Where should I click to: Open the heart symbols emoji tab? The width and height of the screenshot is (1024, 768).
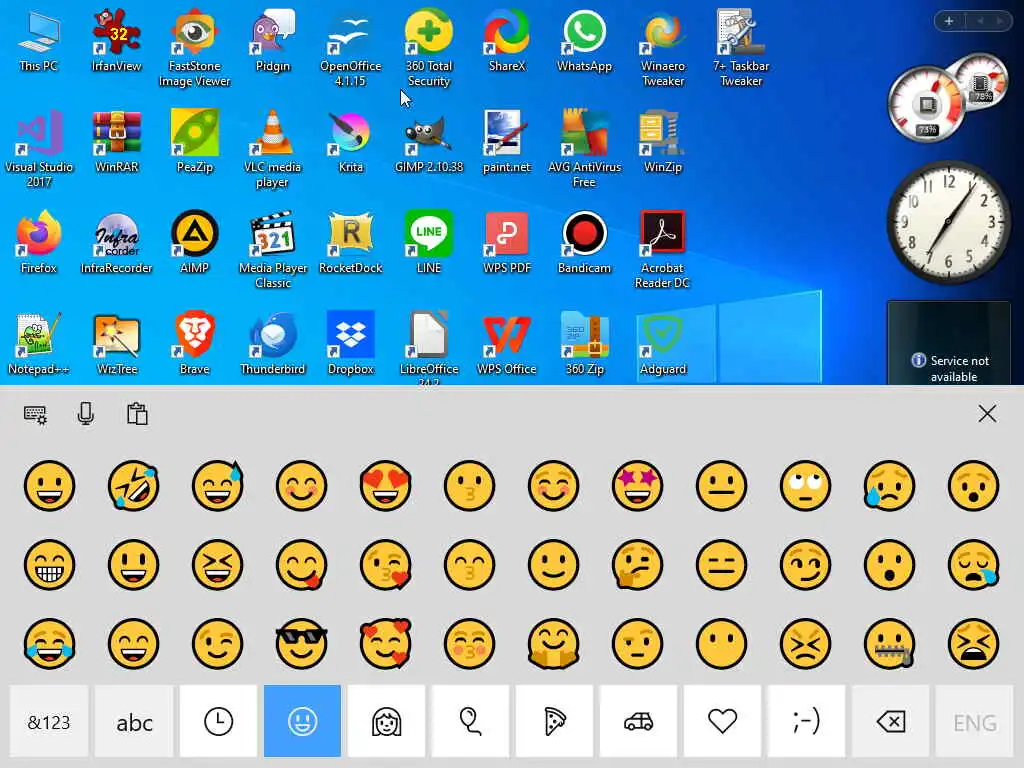pos(722,722)
